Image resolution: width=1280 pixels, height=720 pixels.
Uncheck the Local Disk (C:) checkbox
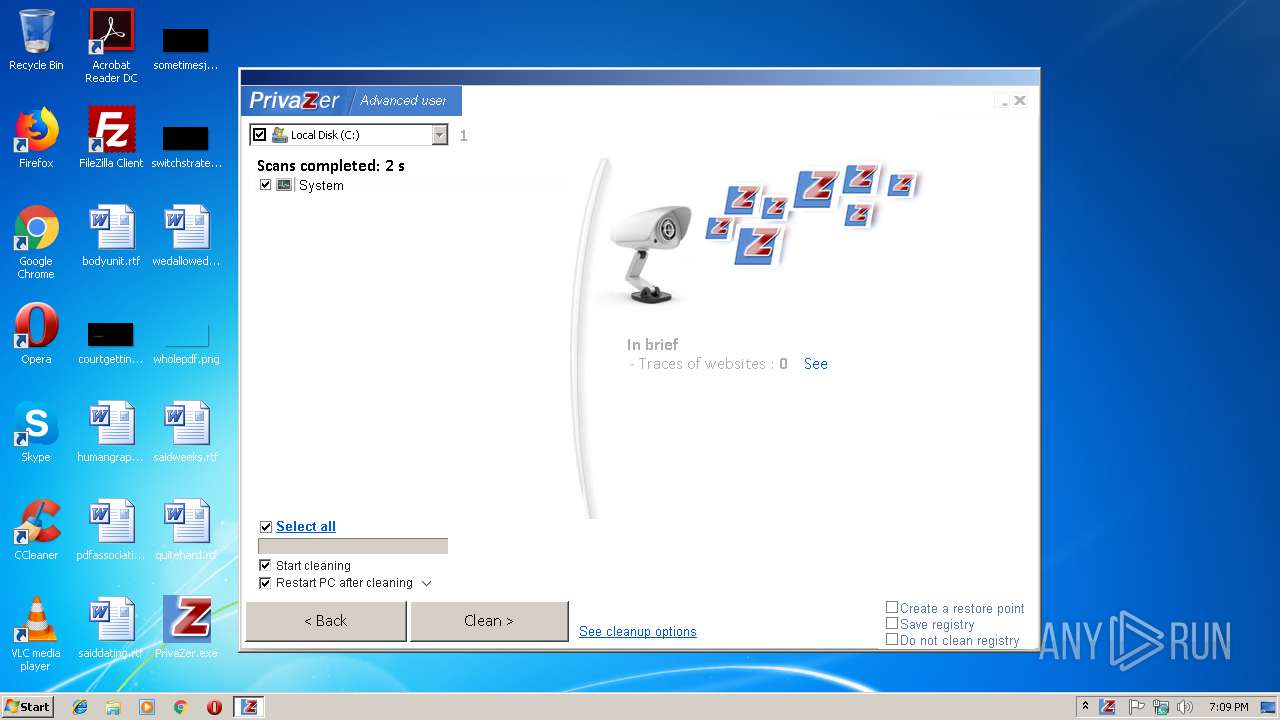[260, 135]
